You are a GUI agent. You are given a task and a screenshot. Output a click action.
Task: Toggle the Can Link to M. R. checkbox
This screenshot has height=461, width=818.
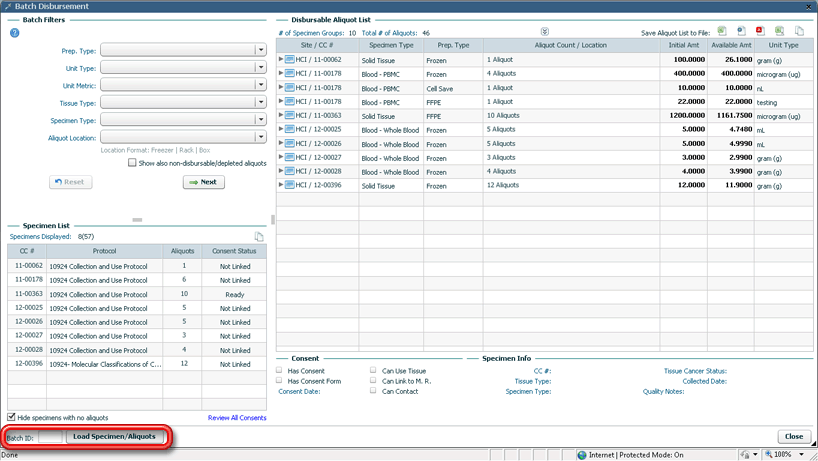click(373, 380)
